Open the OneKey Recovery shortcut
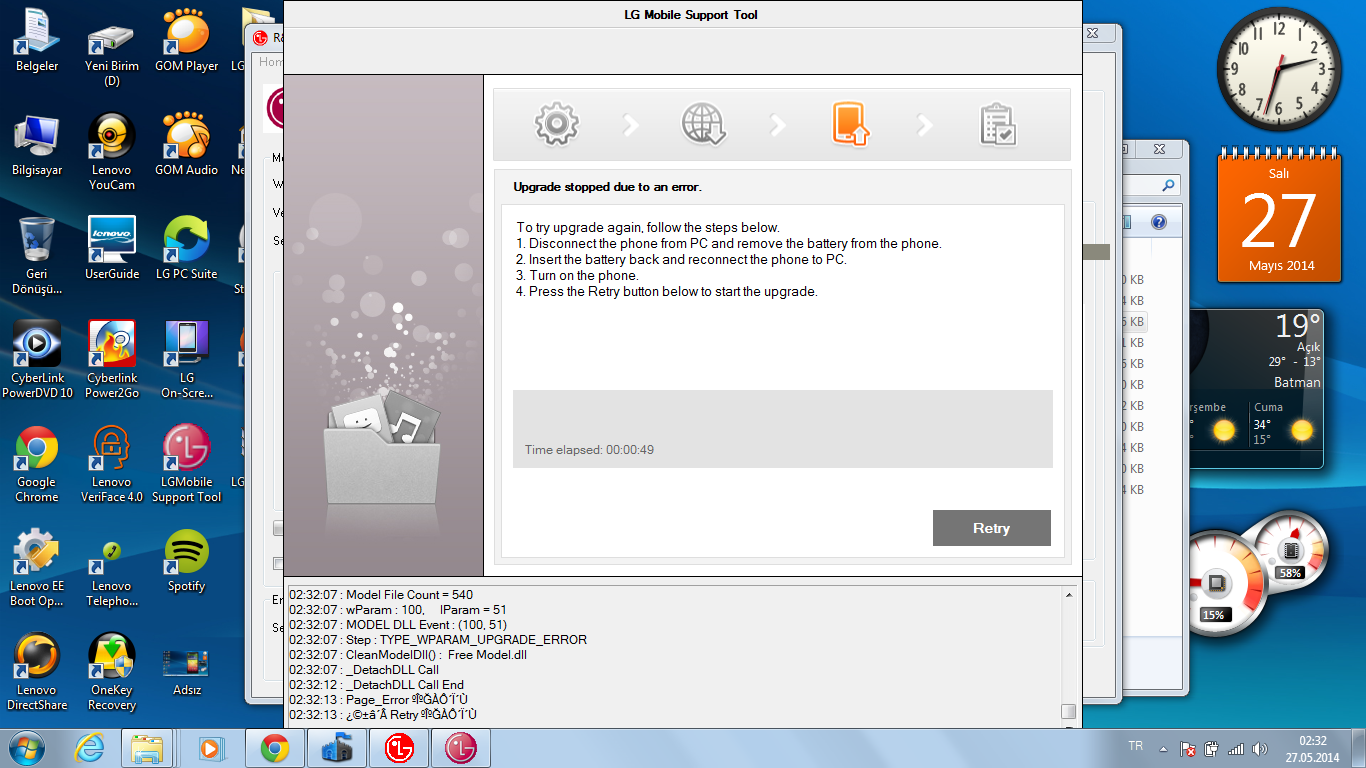Screen dimensions: 1366x768 tap(111, 672)
